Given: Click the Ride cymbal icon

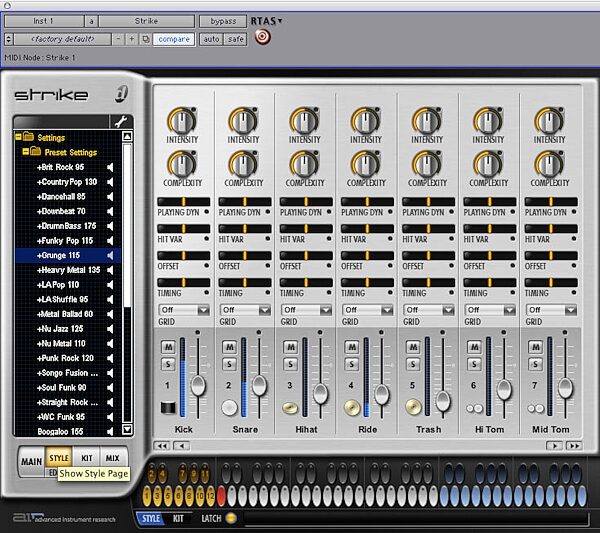Looking at the screenshot, I should [352, 407].
